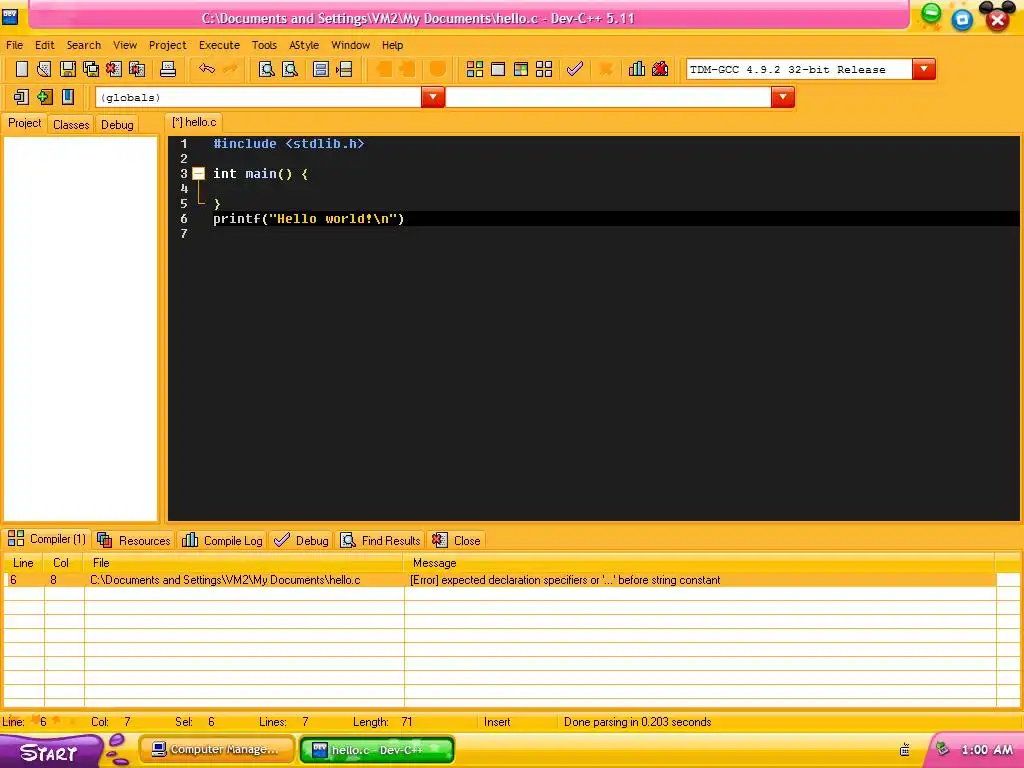
Task: Open the (globals) scope dropdown arrow
Action: coord(433,97)
